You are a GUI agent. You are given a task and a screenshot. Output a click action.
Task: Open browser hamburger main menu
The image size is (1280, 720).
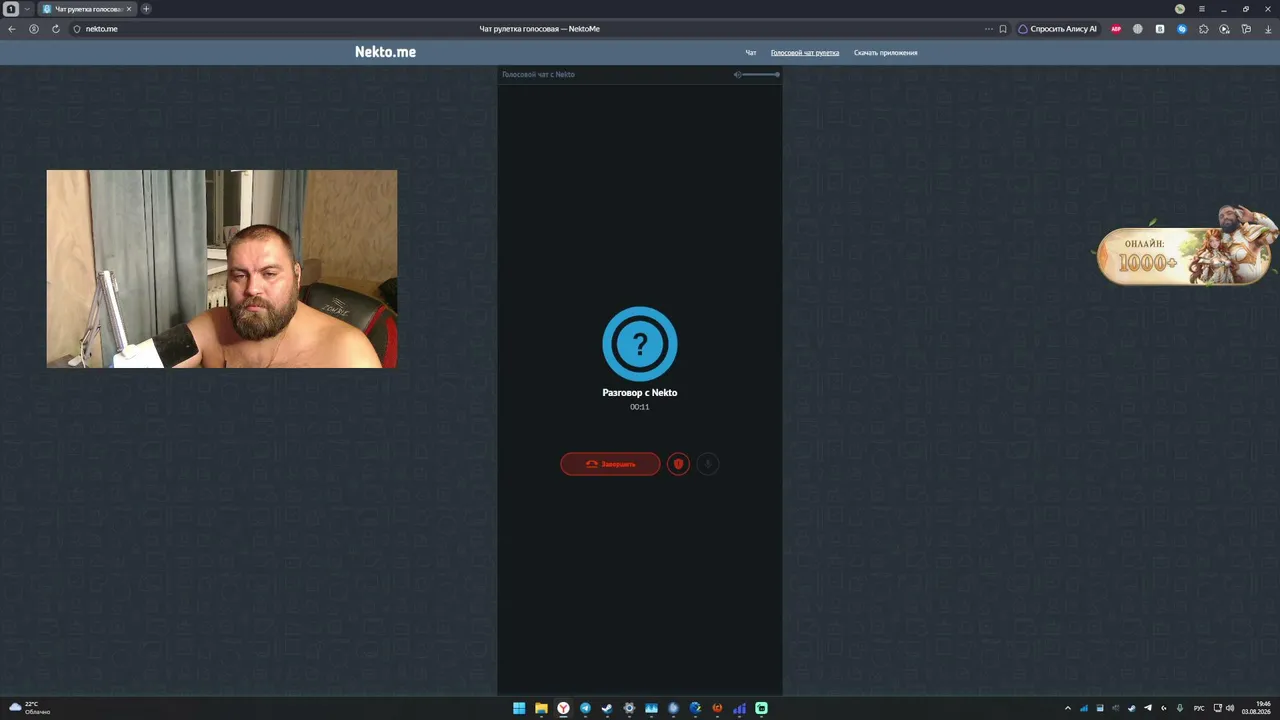(x=1202, y=9)
